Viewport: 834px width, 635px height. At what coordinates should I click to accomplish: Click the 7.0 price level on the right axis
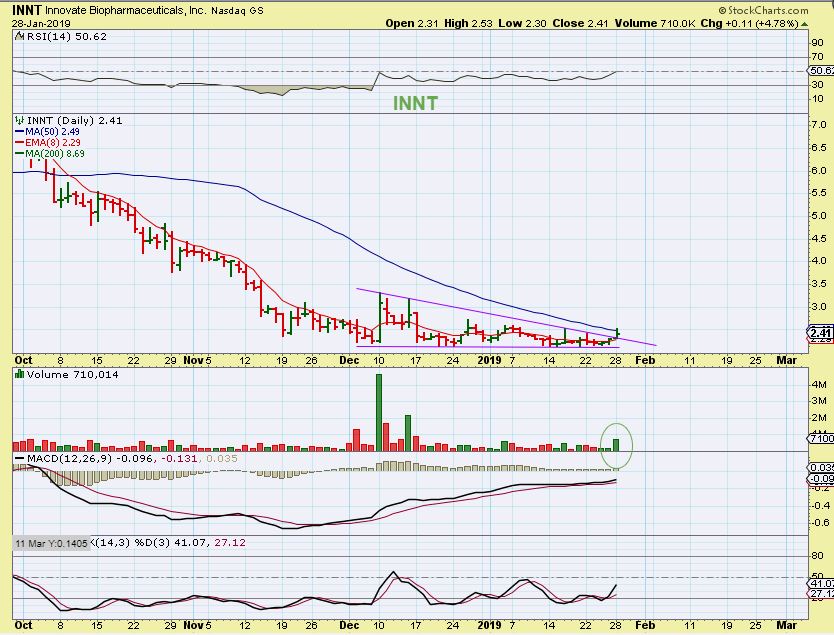(x=819, y=124)
